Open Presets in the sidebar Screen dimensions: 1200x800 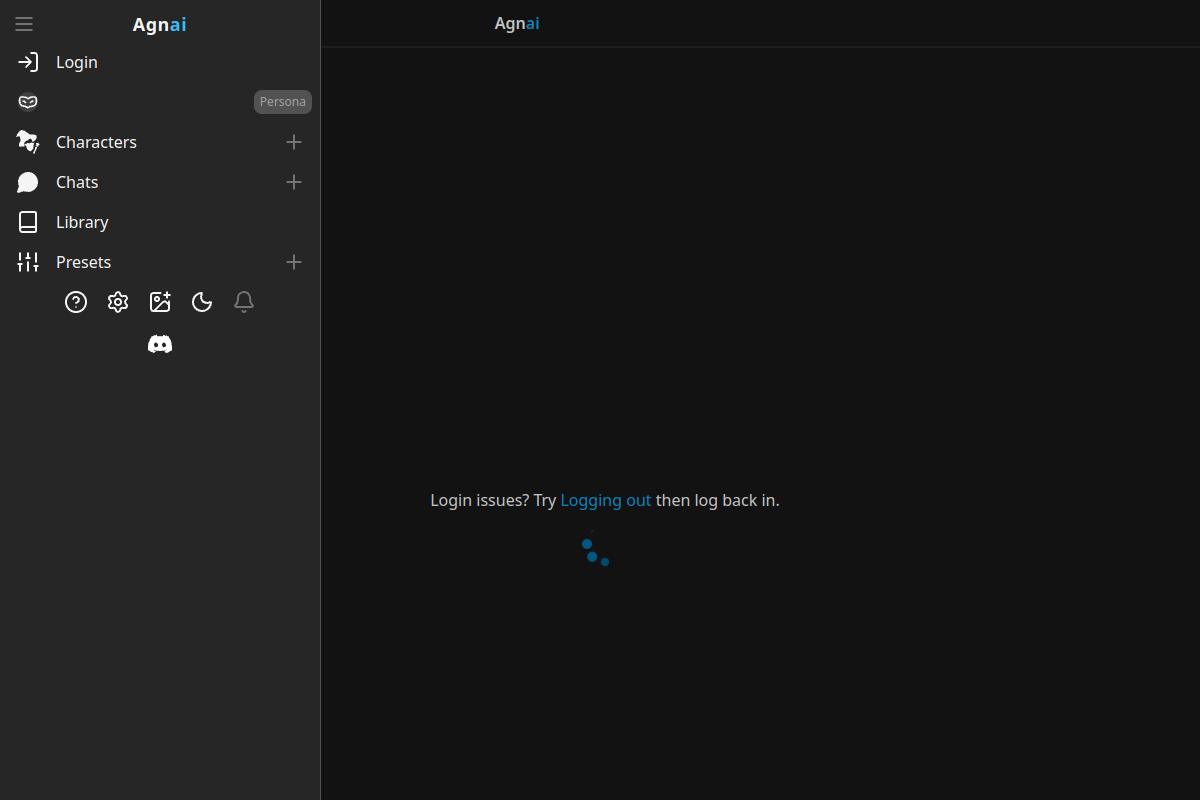[x=83, y=262]
